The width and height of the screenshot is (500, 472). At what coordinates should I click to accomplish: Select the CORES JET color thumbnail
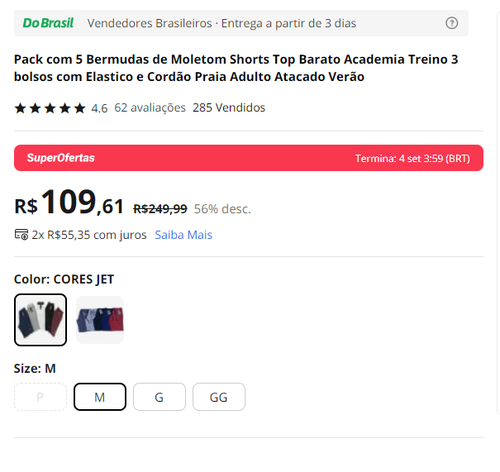pos(40,320)
